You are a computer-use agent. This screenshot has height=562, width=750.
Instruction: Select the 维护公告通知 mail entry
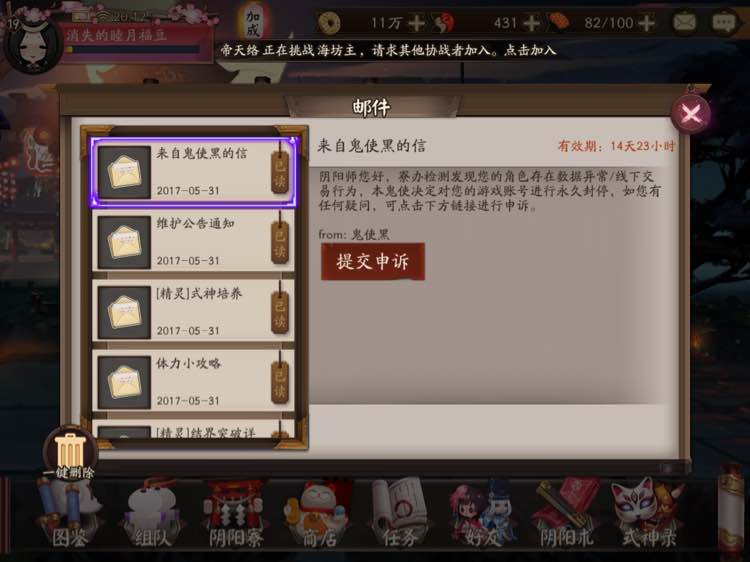click(x=194, y=241)
